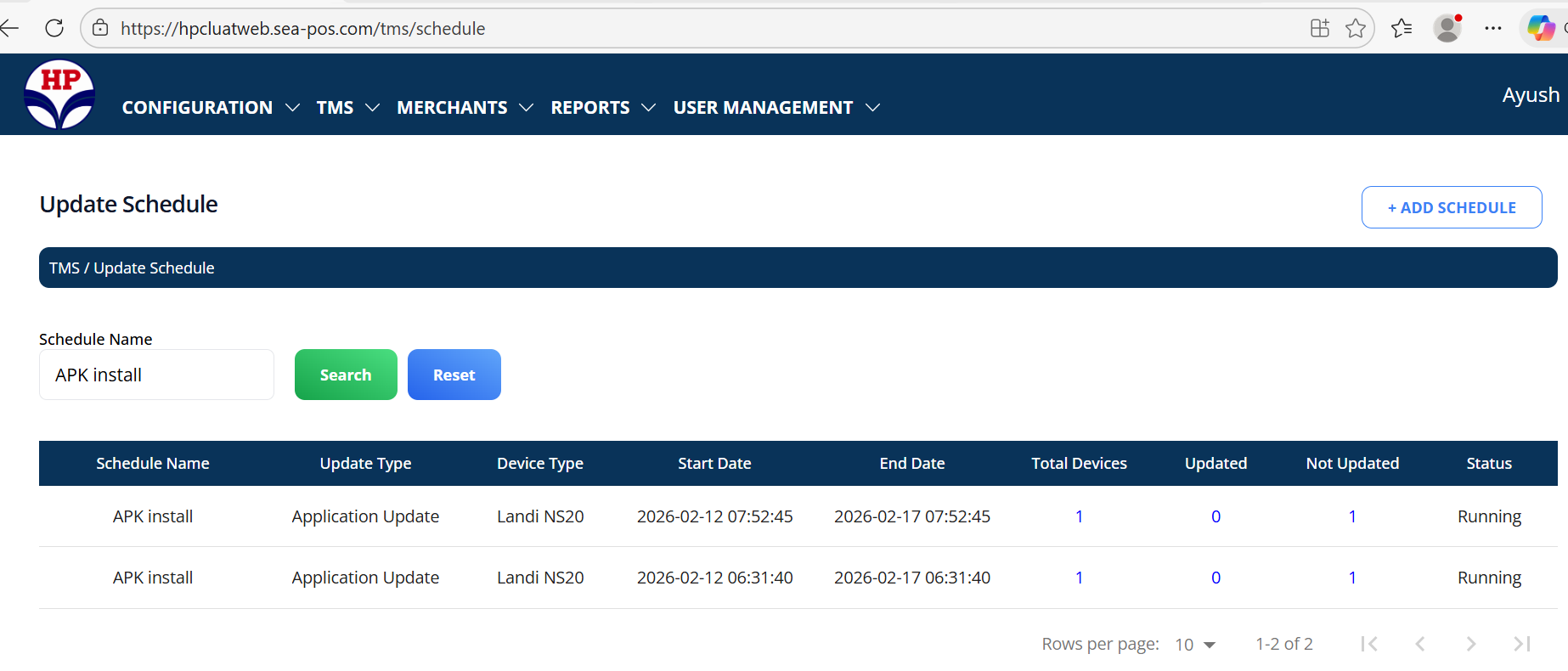Expand the Merchants menu
The height and width of the screenshot is (671, 1568).
(465, 108)
